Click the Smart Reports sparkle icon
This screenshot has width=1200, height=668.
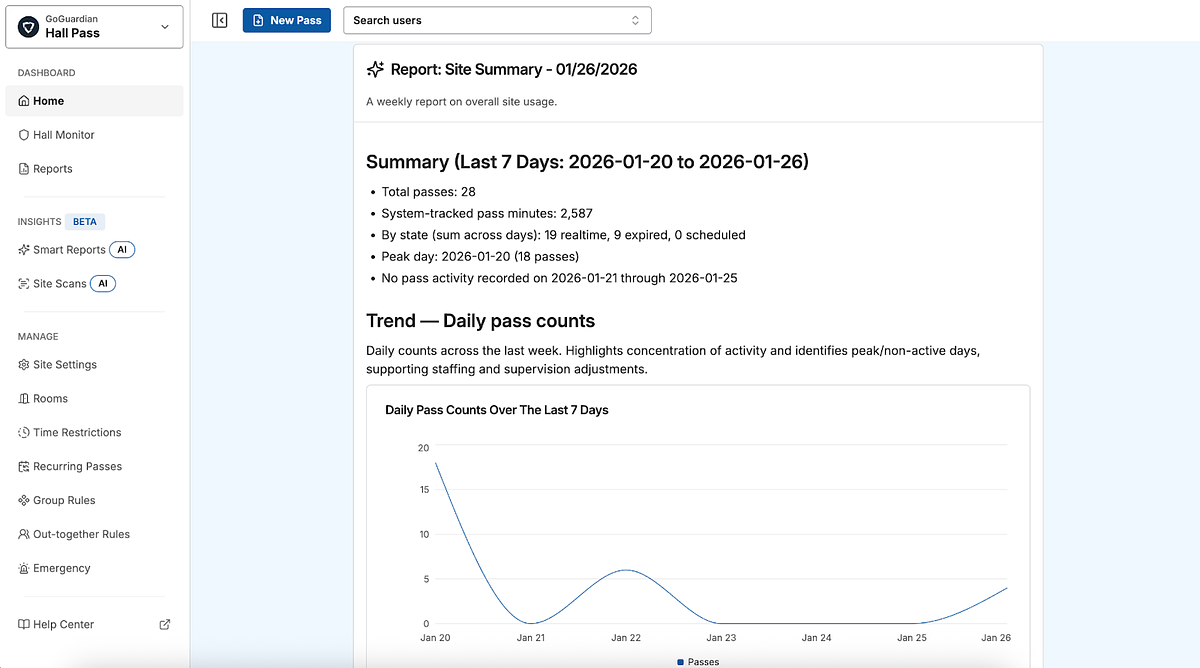tap(24, 250)
